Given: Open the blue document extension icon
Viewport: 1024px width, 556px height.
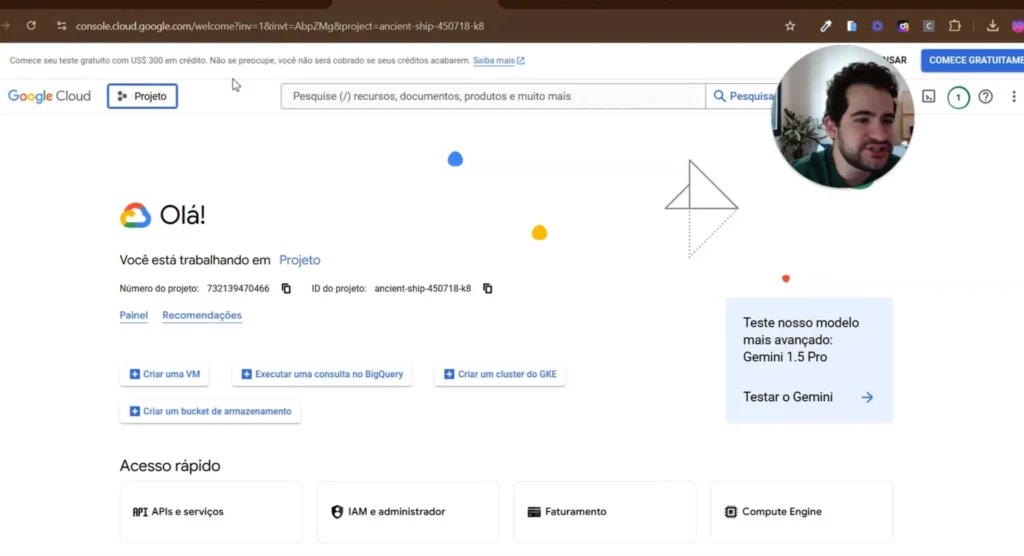Looking at the screenshot, I should pos(852,26).
